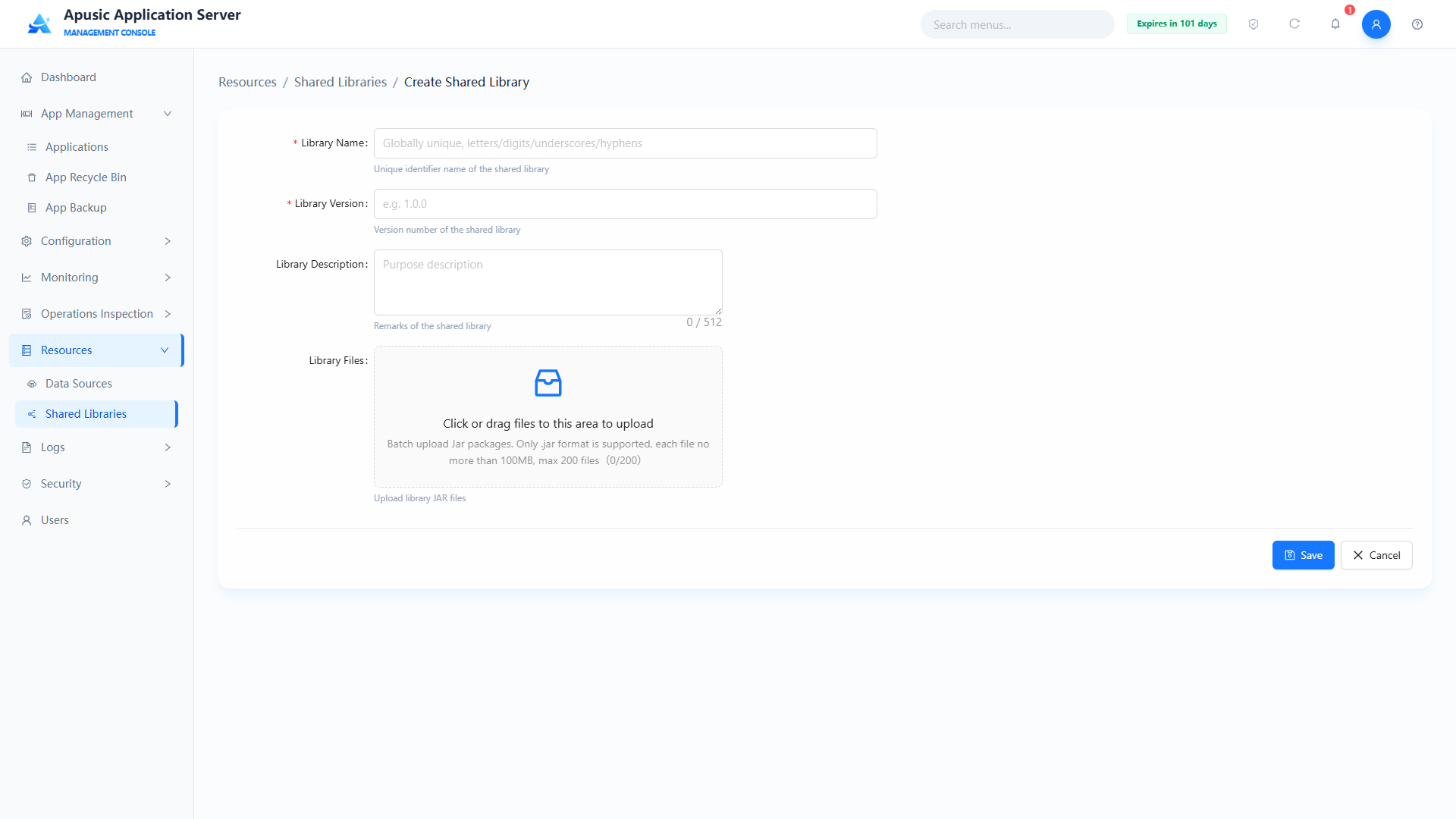Click the Create Shared Library breadcrumb text

pos(466,82)
